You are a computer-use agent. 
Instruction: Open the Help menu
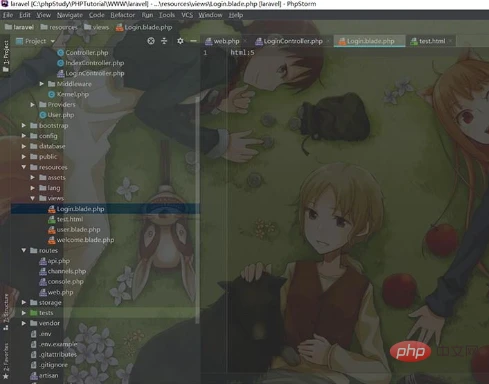(236, 15)
